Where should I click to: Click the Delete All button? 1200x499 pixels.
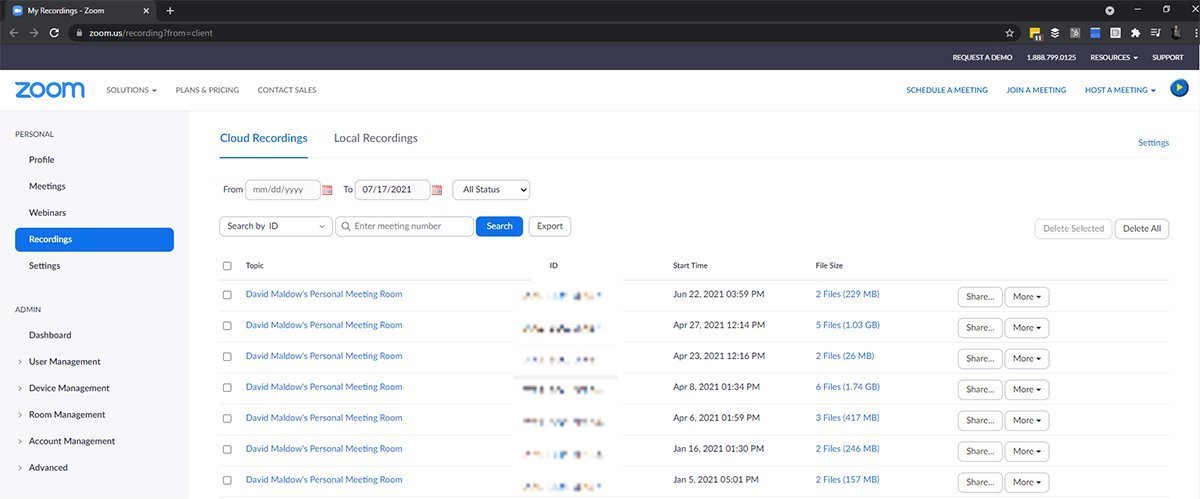tap(1142, 228)
